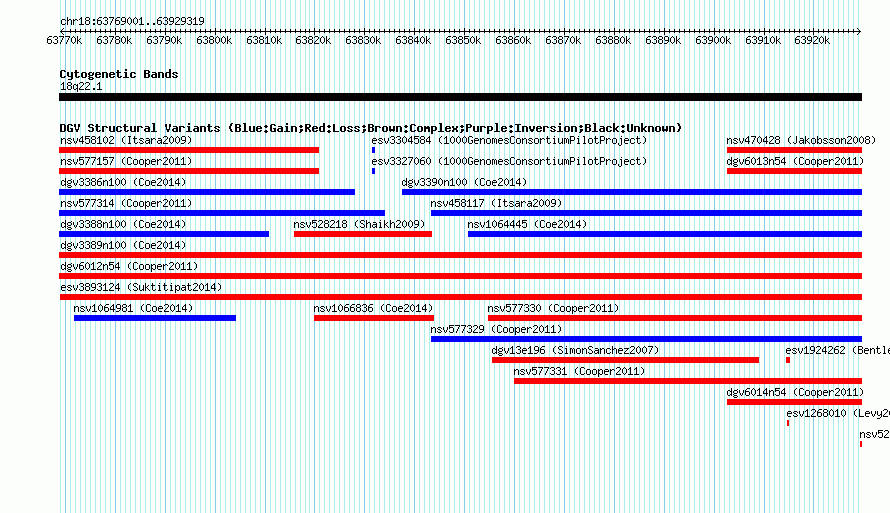Select the 63830k ruler position

(363, 40)
